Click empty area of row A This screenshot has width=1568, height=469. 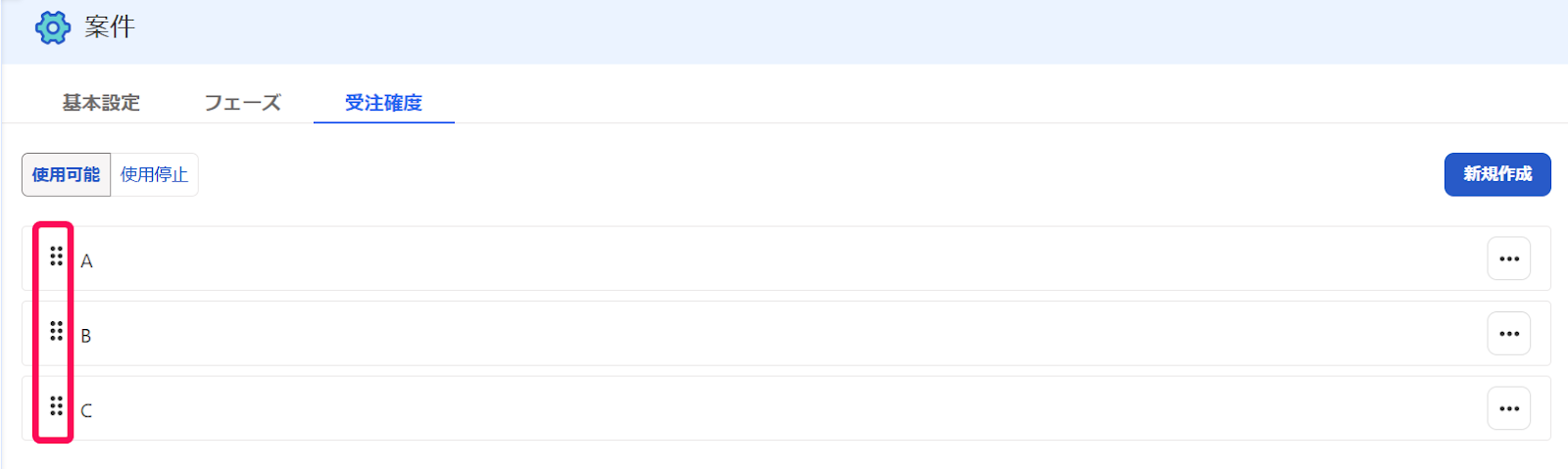click(786, 258)
